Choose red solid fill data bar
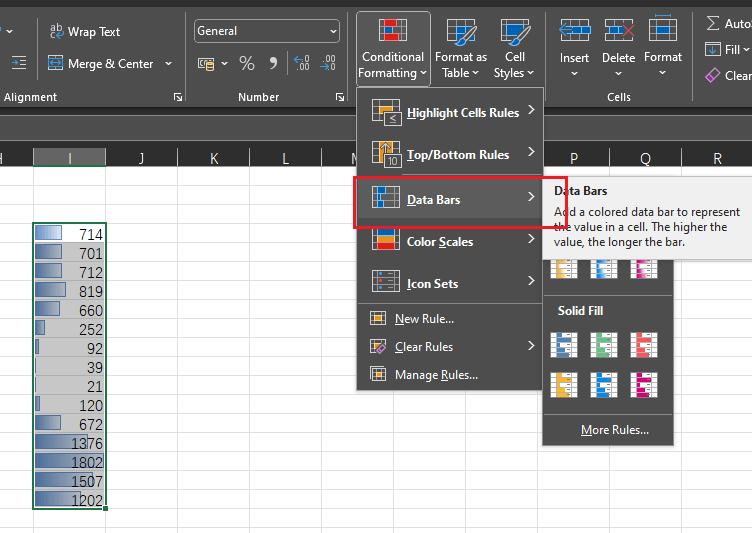This screenshot has height=533, width=752. pyautogui.click(x=644, y=345)
